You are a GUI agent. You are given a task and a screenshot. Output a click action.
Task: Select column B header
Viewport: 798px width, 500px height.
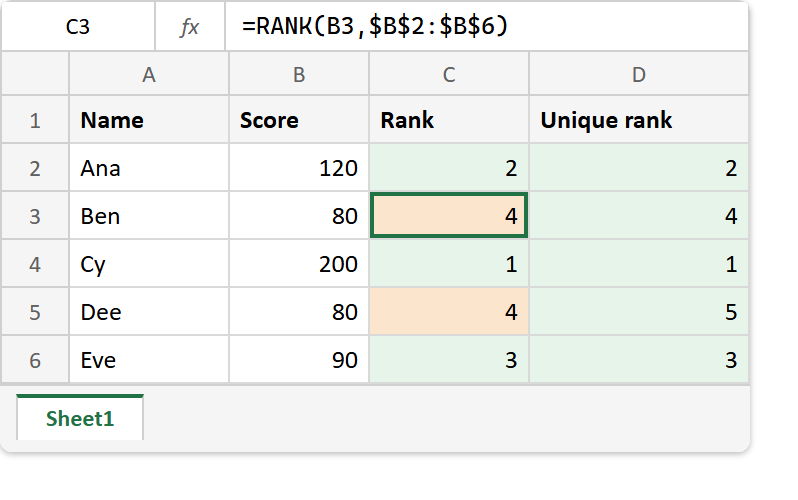pos(299,75)
